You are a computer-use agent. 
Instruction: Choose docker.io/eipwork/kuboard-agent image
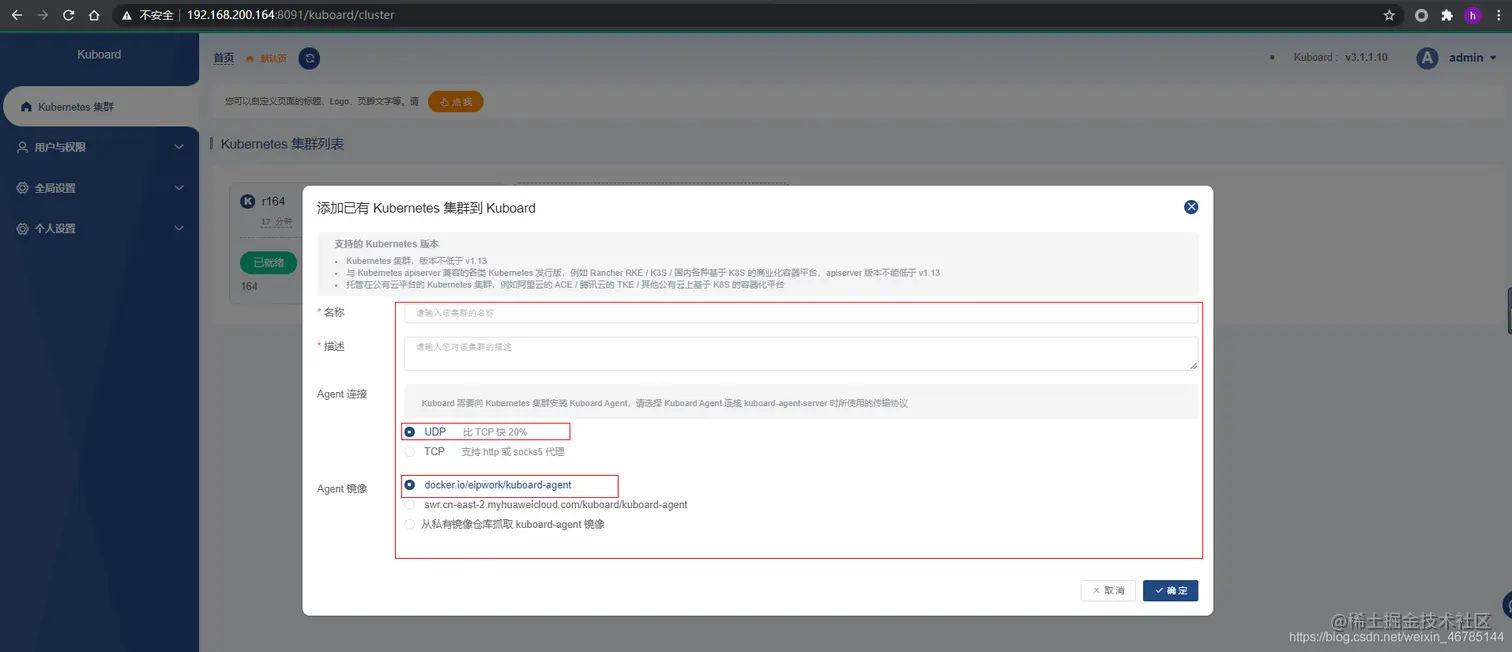point(409,485)
